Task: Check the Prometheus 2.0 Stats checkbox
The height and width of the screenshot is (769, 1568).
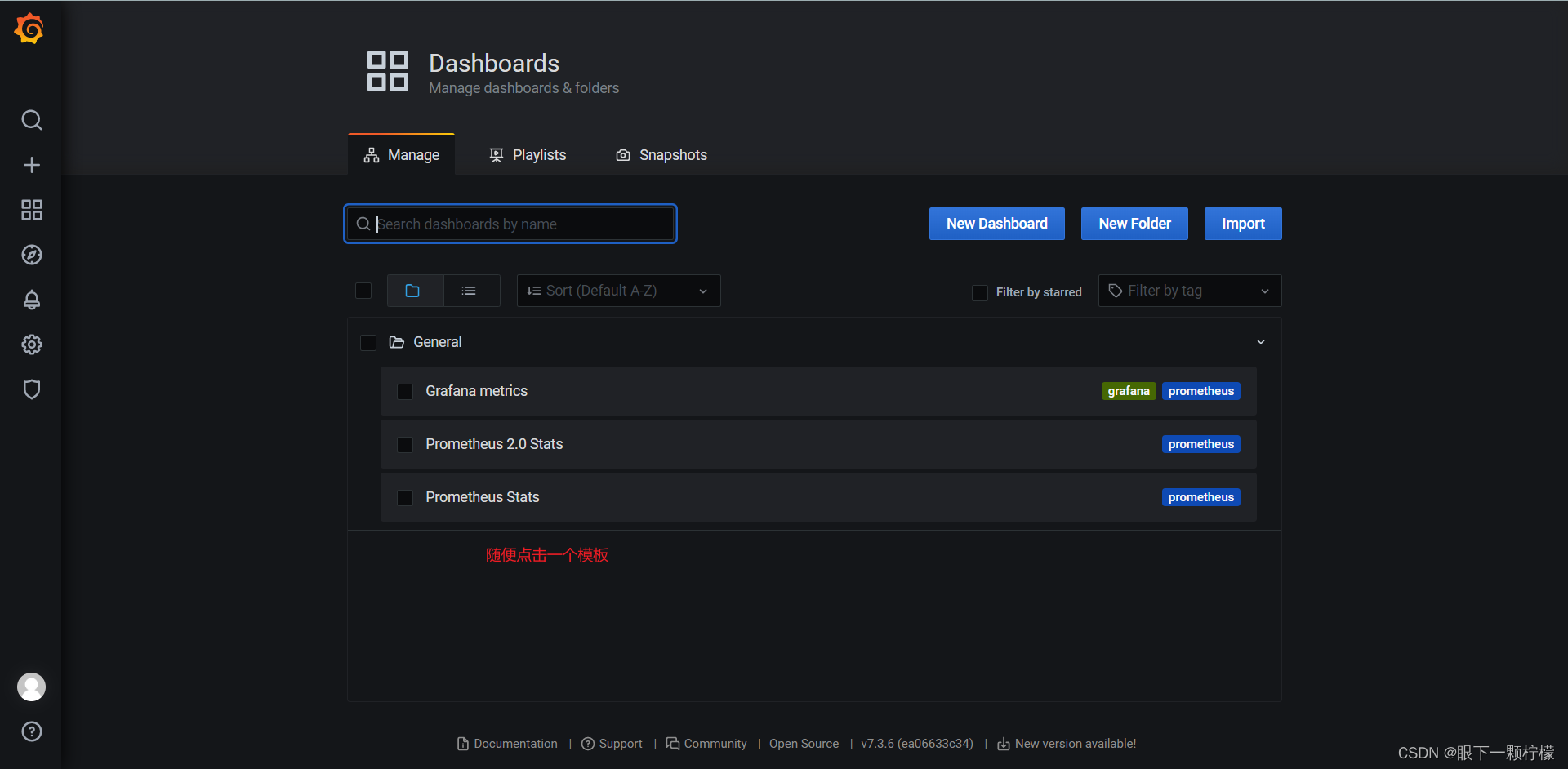Action: tap(405, 444)
